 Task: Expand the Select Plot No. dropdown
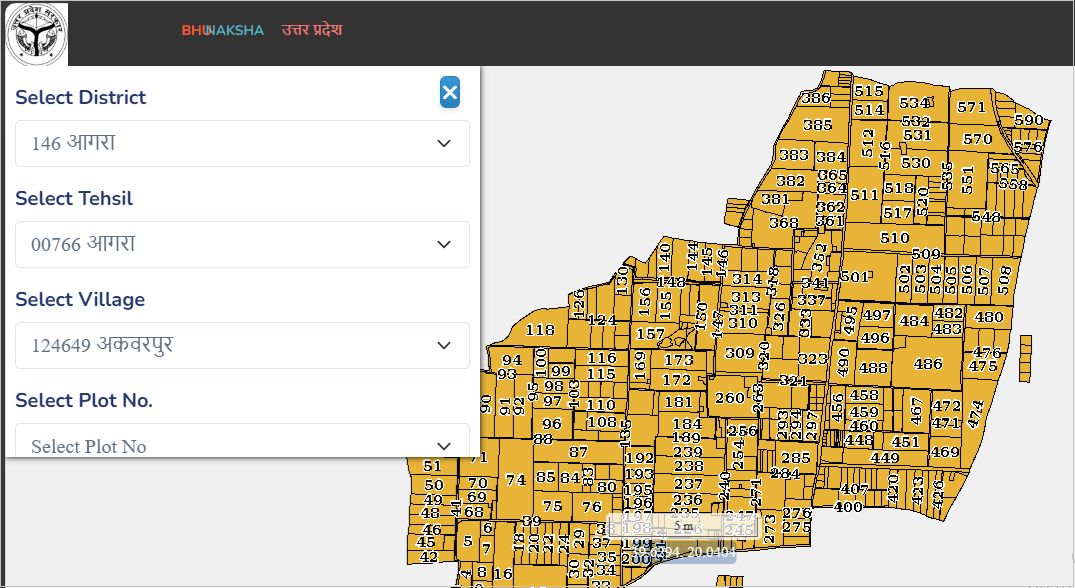[x=242, y=445]
